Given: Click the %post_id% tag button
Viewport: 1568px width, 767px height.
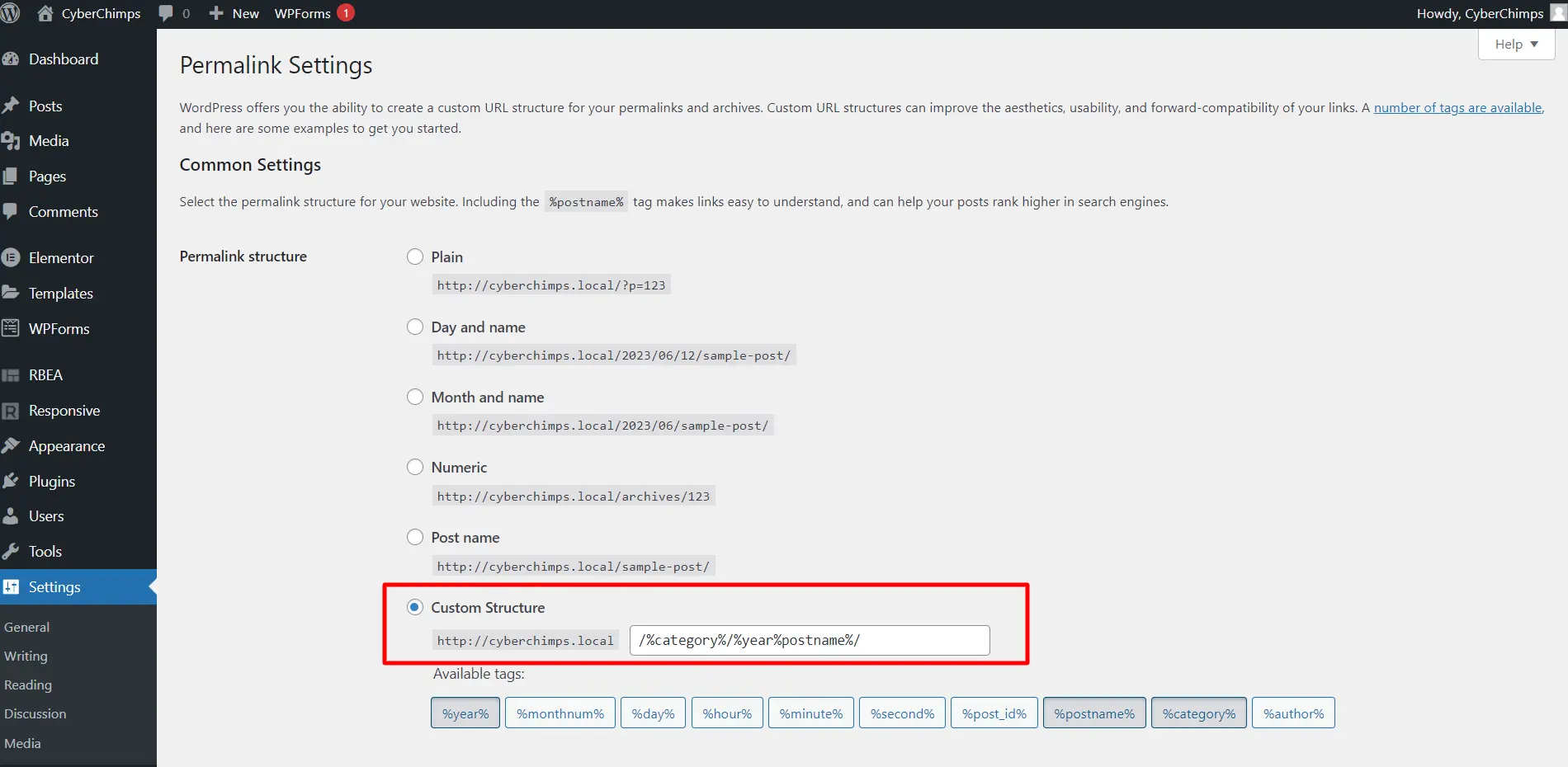Looking at the screenshot, I should pos(994,713).
